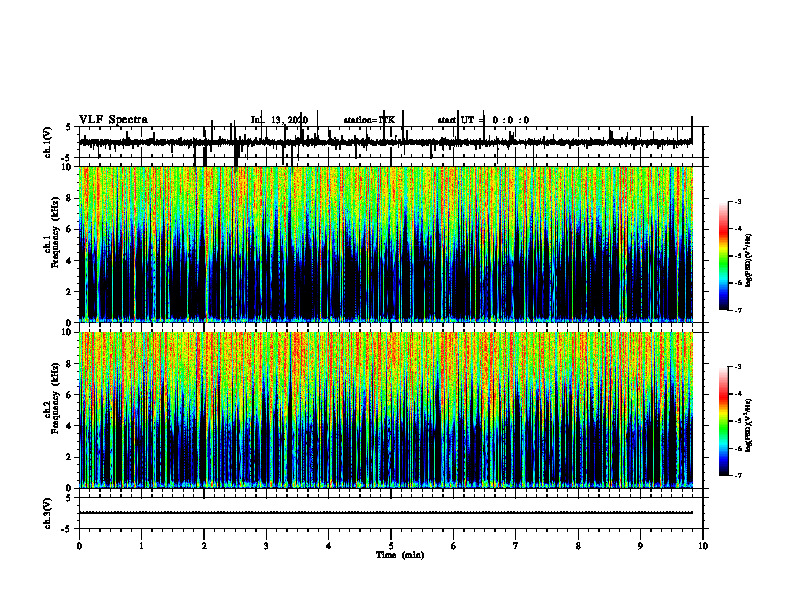Click the ch.1 color bar log(PSD) units label
The width and height of the screenshot is (792, 612).
tap(749, 260)
